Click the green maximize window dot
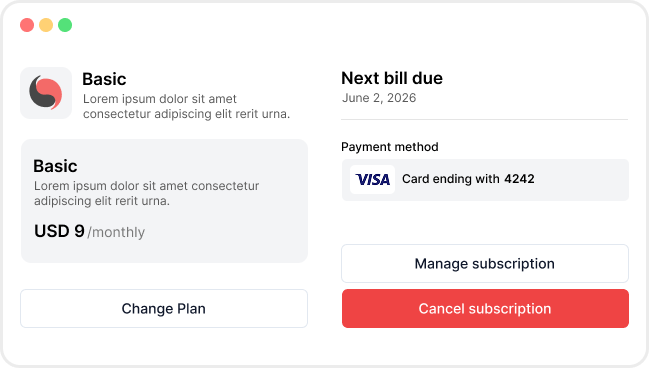The height and width of the screenshot is (368, 649). click(x=65, y=25)
